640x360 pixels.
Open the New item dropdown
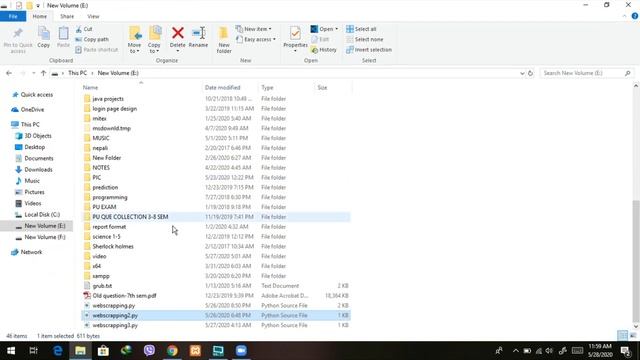tap(253, 29)
